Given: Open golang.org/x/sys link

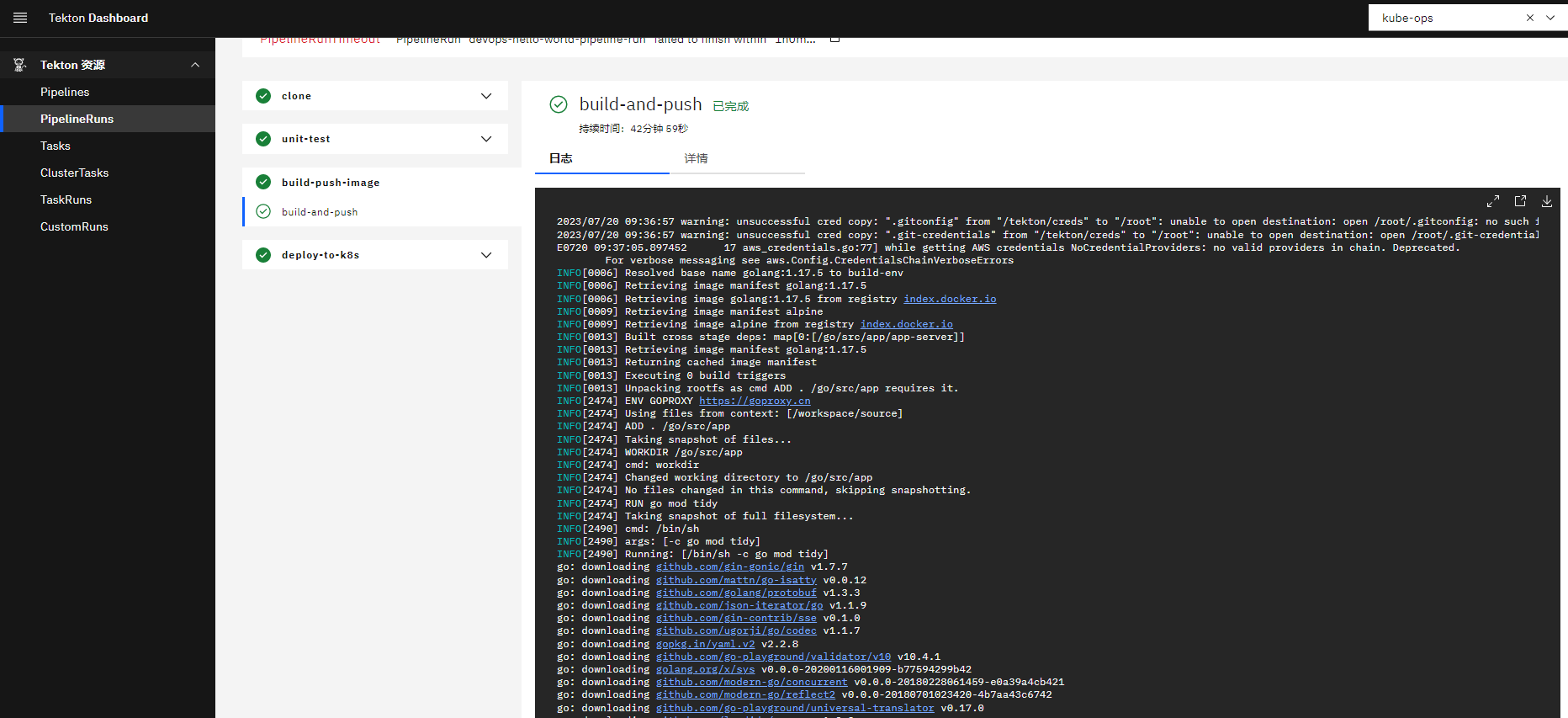Looking at the screenshot, I should [706, 669].
